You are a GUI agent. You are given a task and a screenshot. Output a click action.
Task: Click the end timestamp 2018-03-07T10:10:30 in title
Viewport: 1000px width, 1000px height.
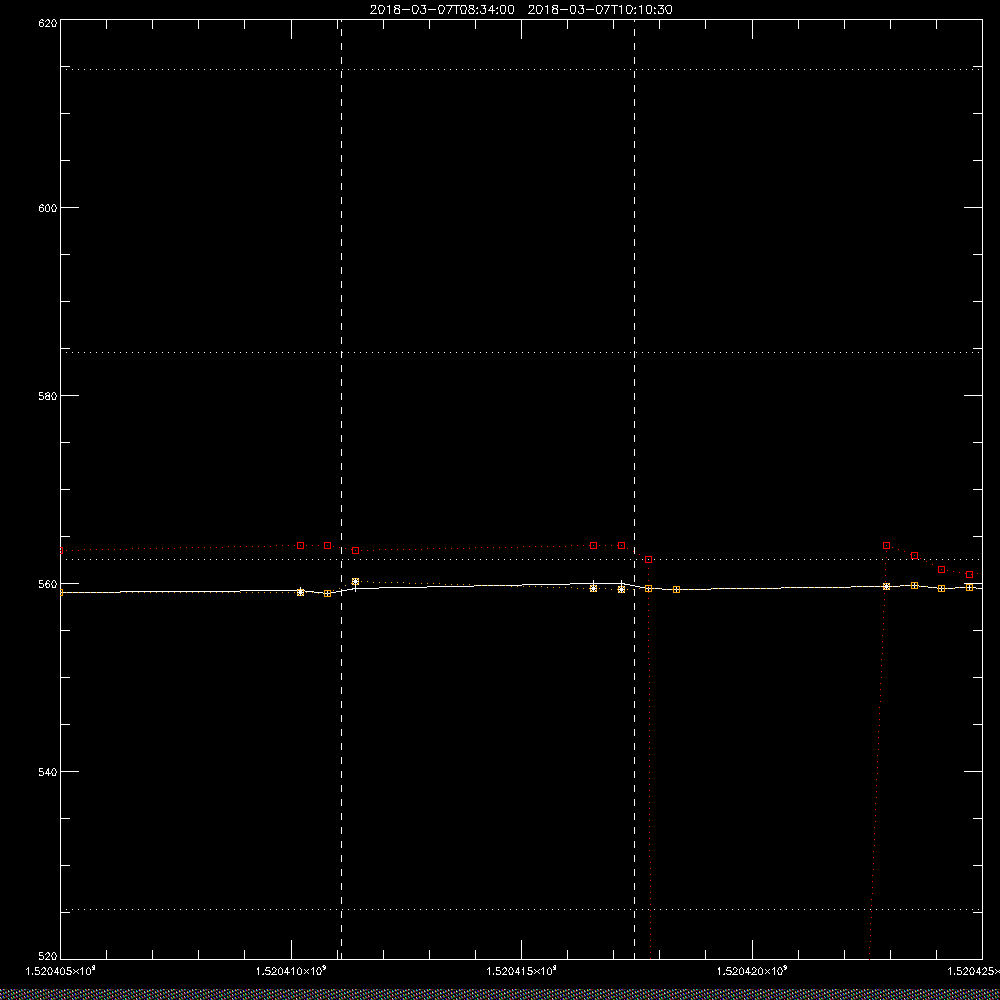click(600, 10)
